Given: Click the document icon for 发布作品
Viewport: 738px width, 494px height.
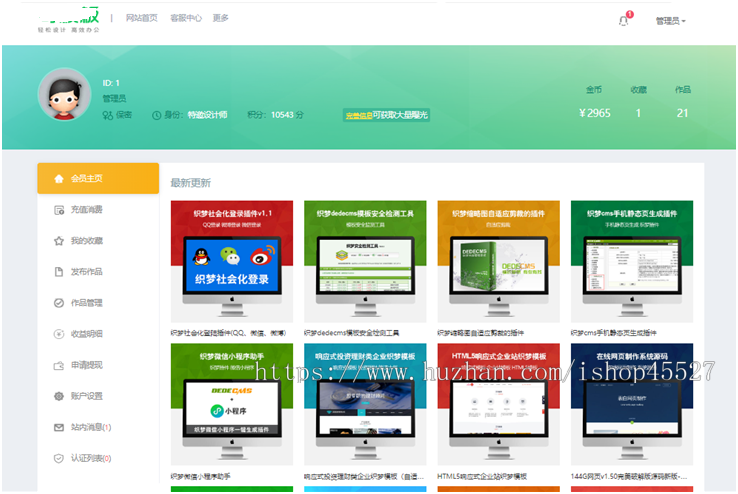Looking at the screenshot, I should [59, 272].
